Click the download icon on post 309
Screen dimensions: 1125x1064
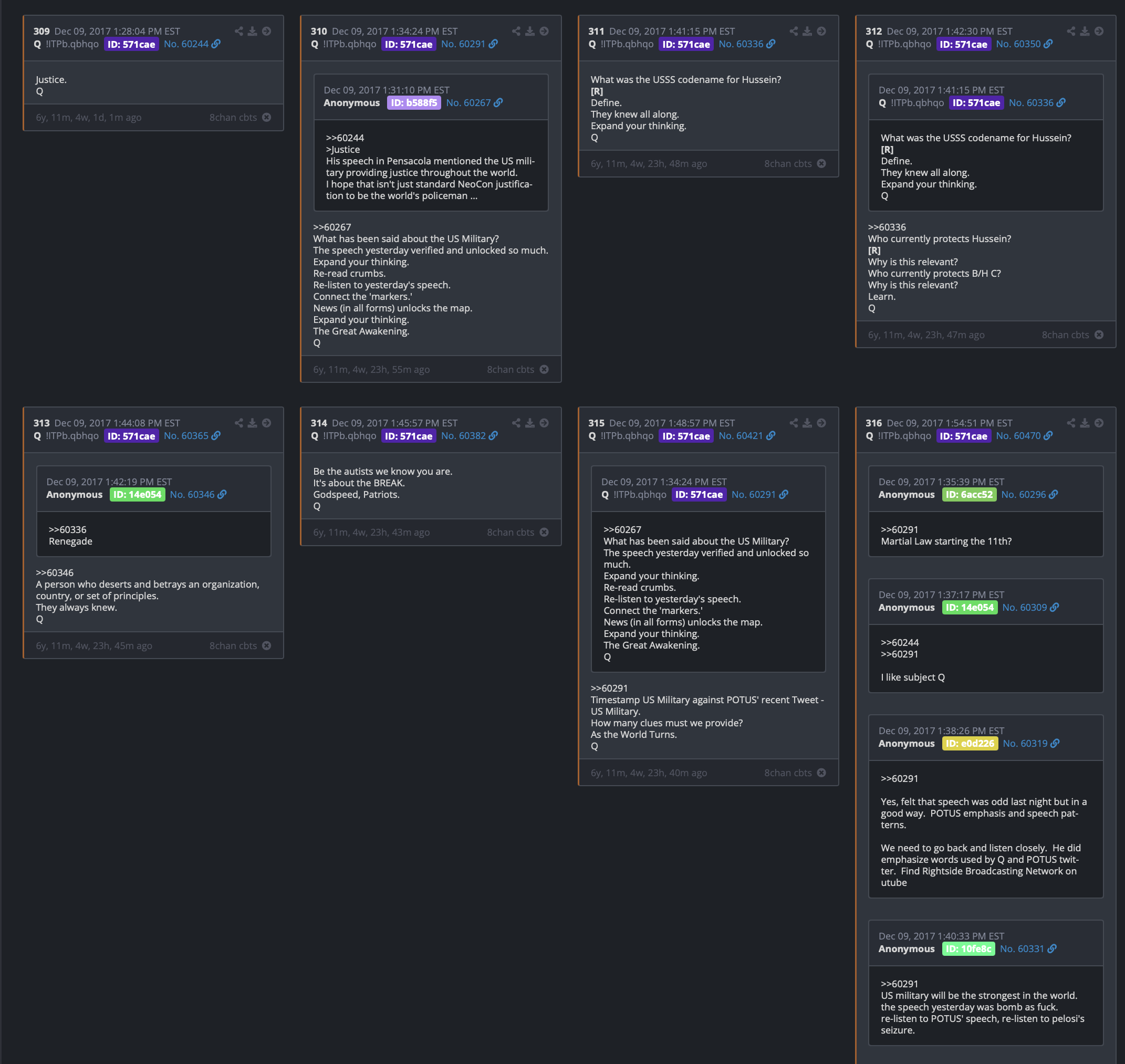pos(253,31)
